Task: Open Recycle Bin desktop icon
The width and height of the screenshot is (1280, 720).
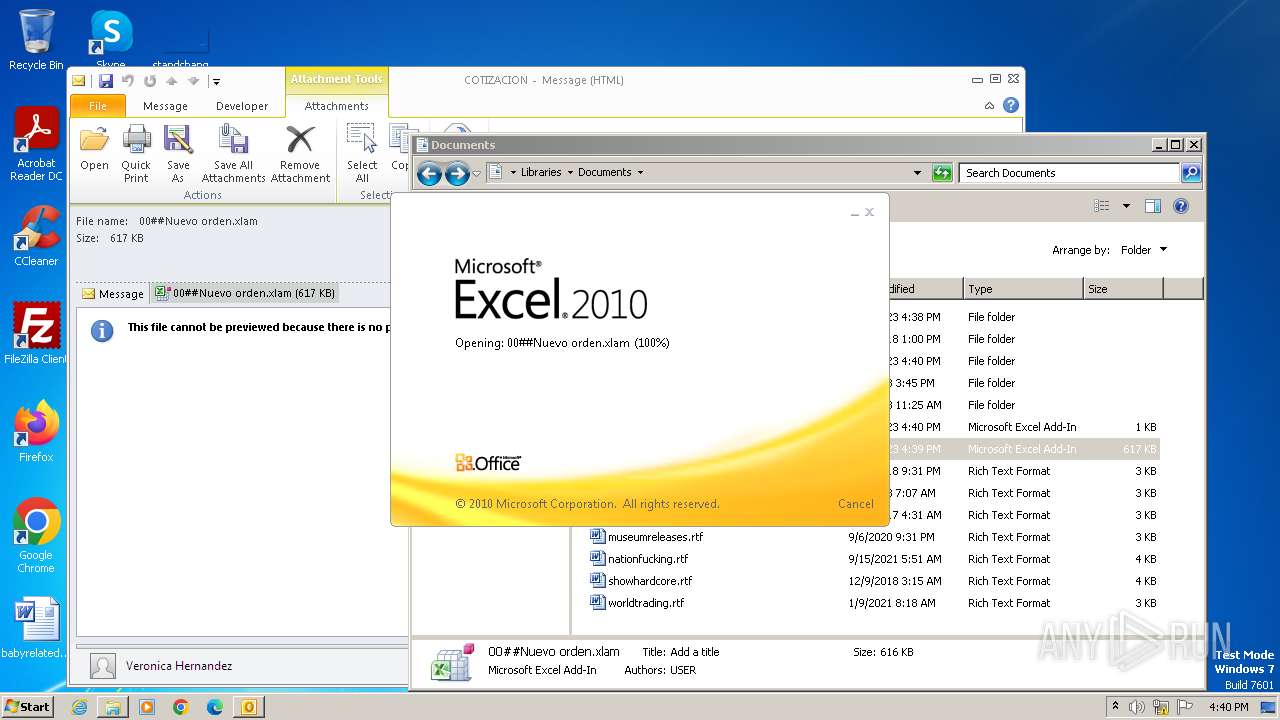Action: tap(36, 40)
